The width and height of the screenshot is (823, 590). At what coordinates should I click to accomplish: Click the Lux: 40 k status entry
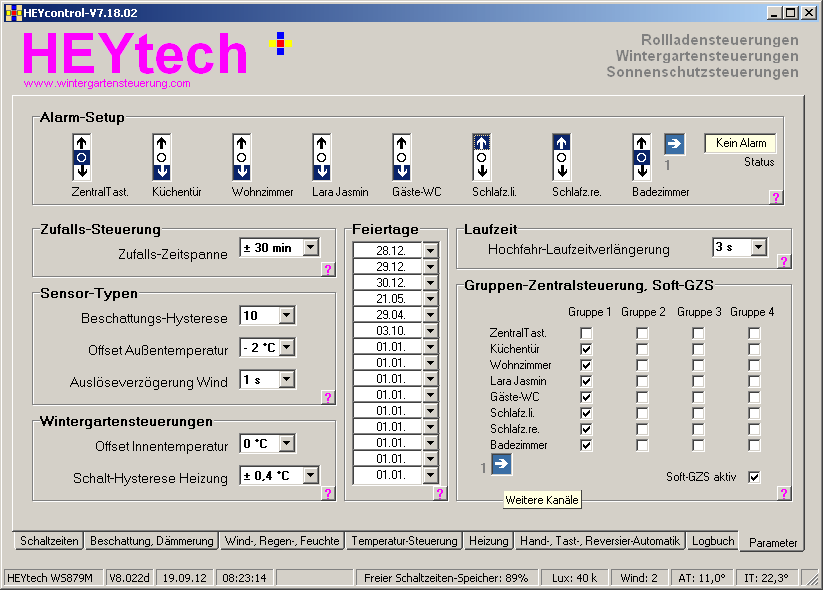[x=574, y=578]
